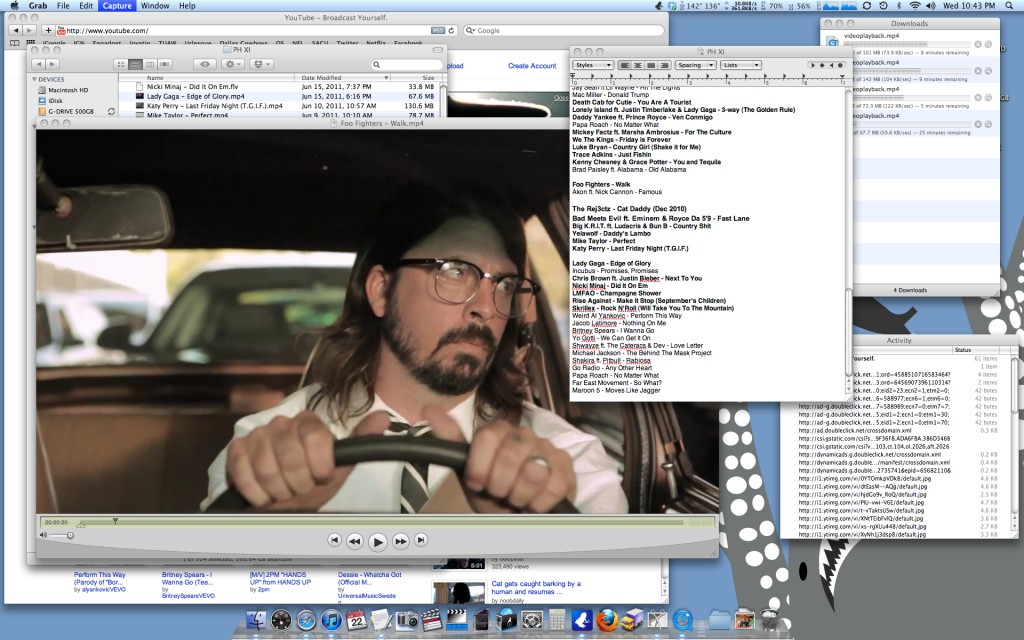The image size is (1024, 640).
Task: Open Britney Spears - I Wanna Go link
Action: [x=187, y=579]
